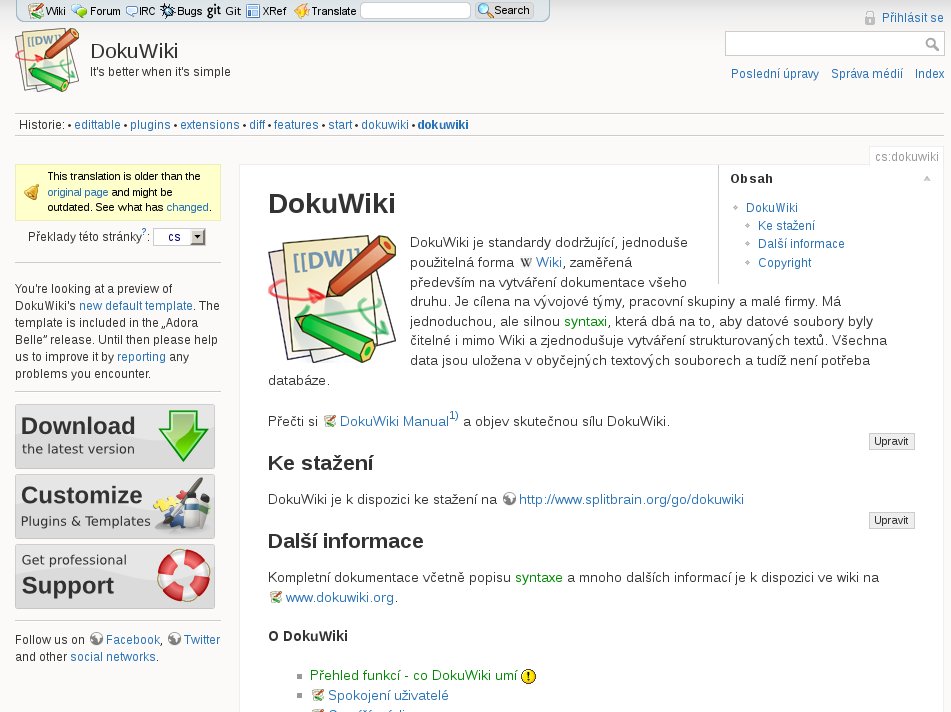
Task: Open Správa médií media manager
Action: click(867, 73)
